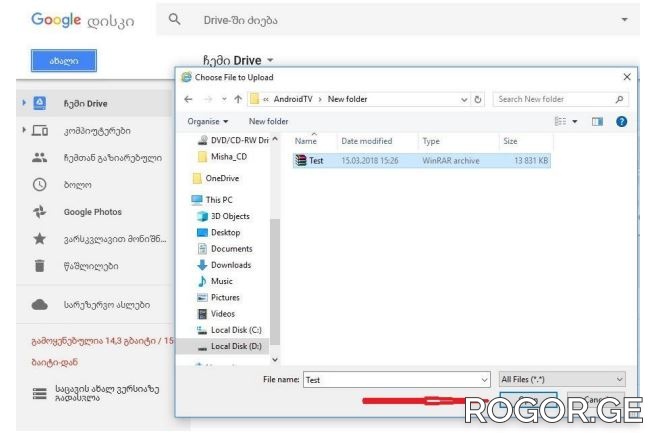Viewport: 655px width, 439px height.
Task: Click the search magnifier icon in Drive
Action: tap(174, 19)
